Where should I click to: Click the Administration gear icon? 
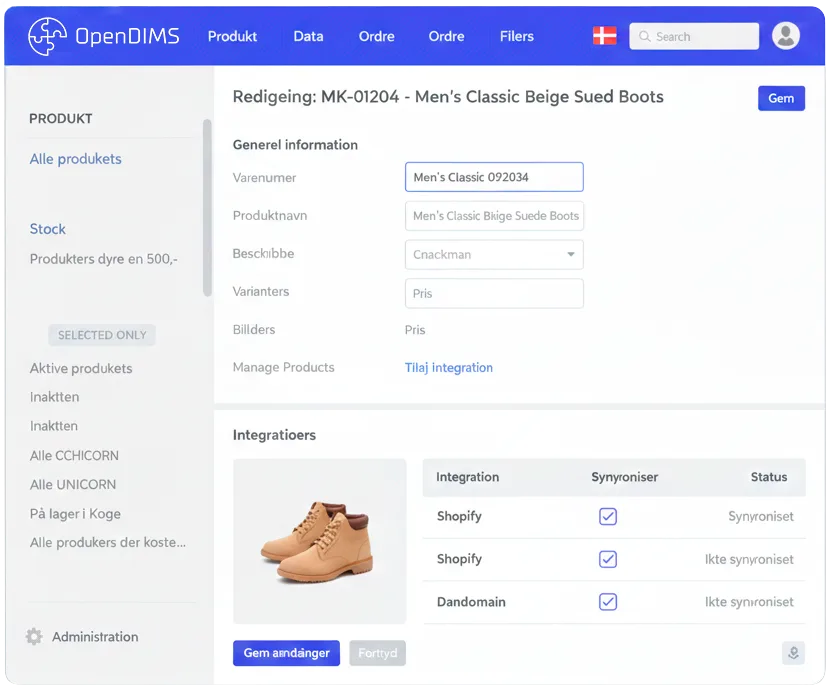(x=34, y=637)
